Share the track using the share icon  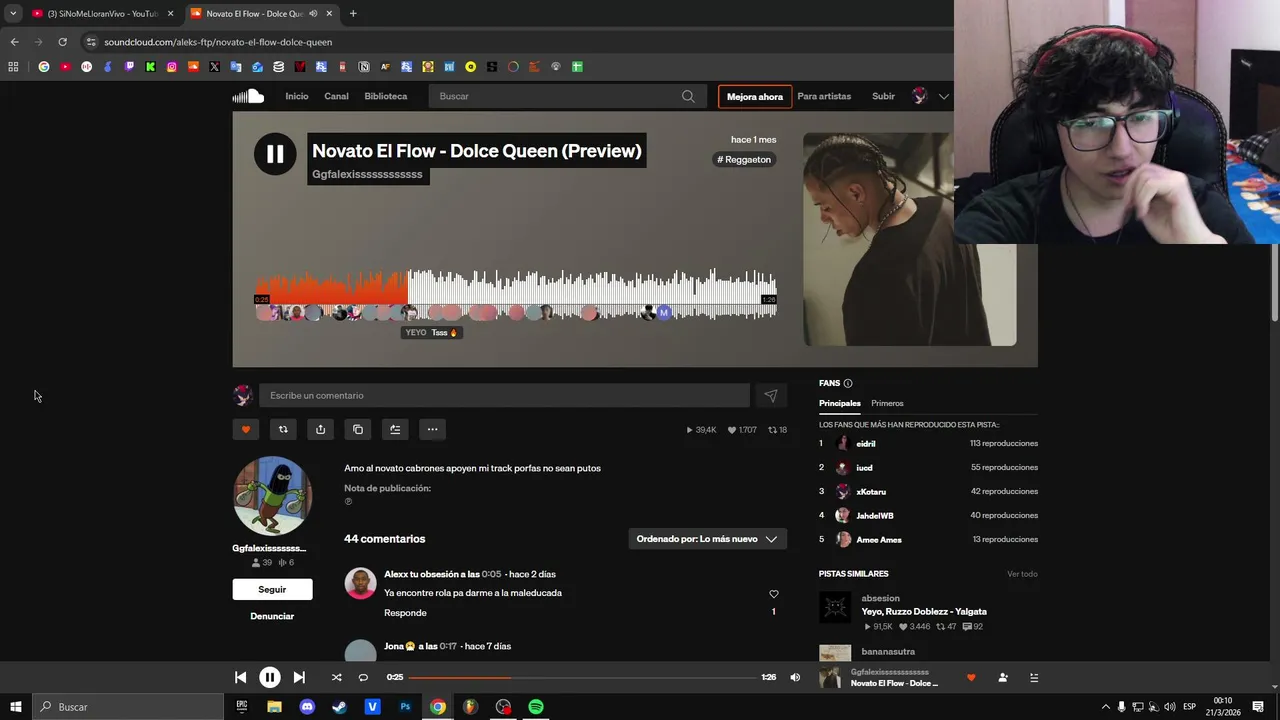tap(320, 429)
